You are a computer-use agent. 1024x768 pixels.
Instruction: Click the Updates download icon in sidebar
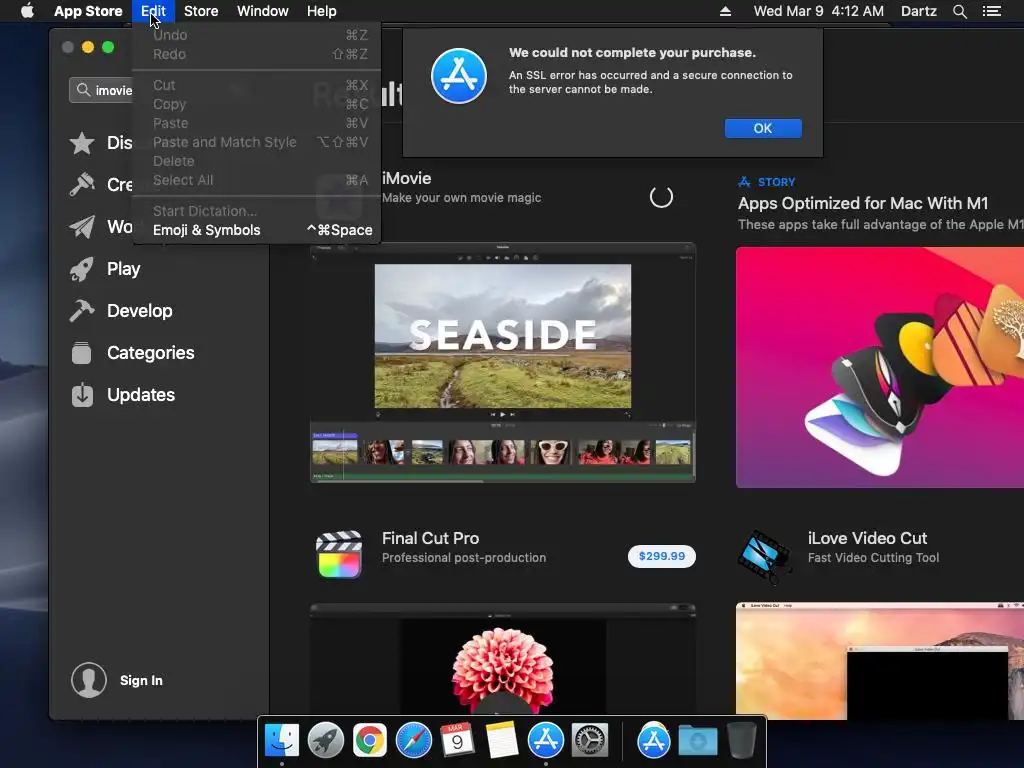82,394
